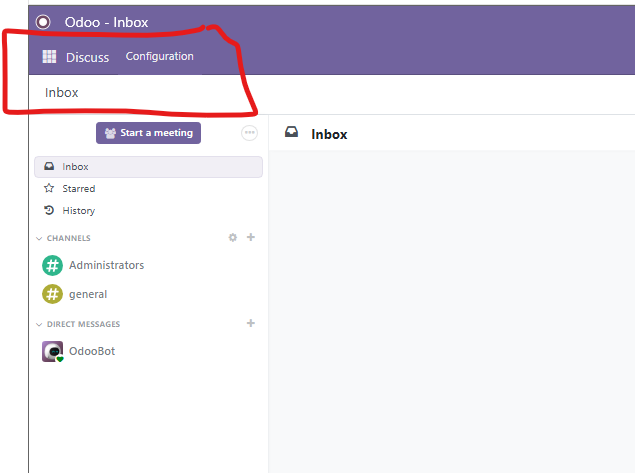
Task: Open the Administrators channel
Action: click(106, 265)
